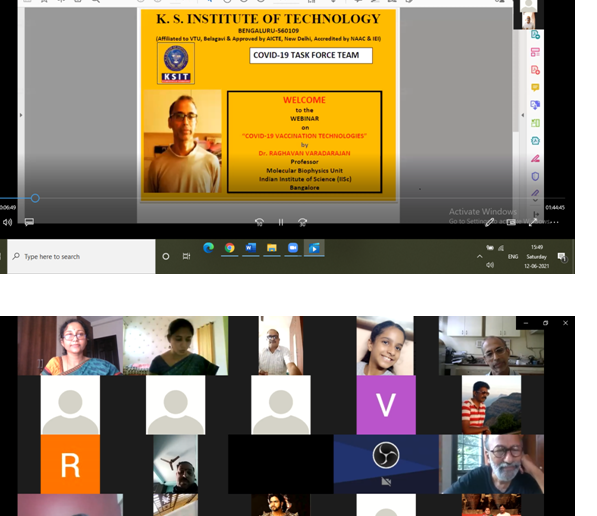Open more options ellipsis in player

point(555,222)
